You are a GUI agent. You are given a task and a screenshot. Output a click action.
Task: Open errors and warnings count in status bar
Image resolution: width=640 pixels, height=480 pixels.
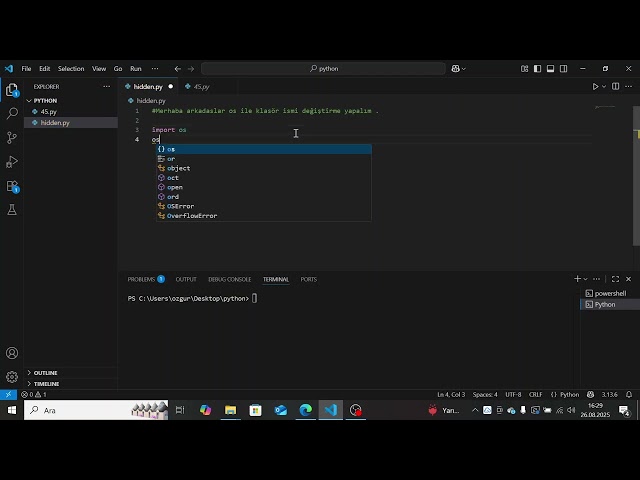[x=34, y=394]
